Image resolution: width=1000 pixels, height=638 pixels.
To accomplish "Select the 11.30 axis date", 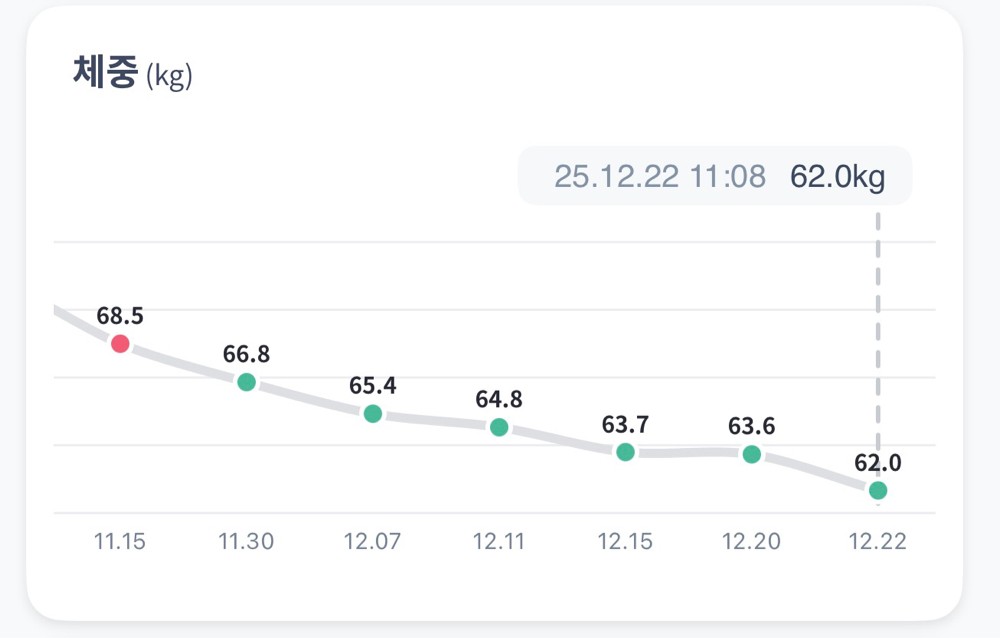I will click(x=246, y=542).
